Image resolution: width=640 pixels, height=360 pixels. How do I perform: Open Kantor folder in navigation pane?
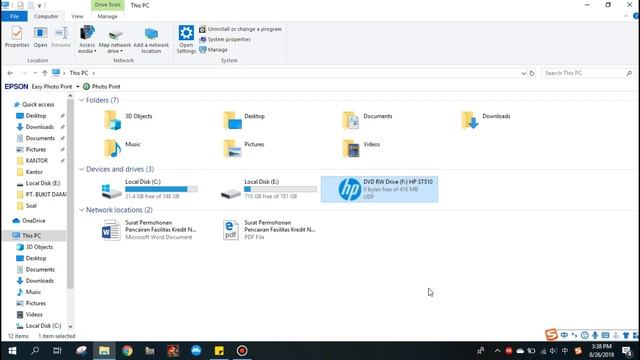[34, 172]
